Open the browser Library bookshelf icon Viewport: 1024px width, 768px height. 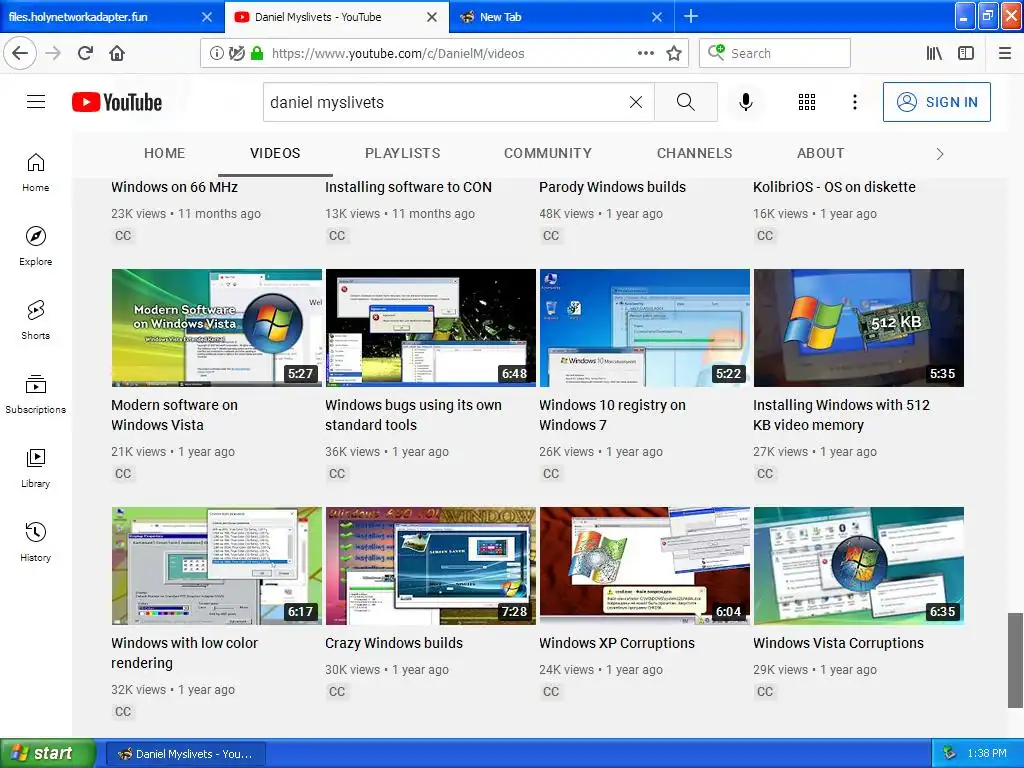(934, 54)
